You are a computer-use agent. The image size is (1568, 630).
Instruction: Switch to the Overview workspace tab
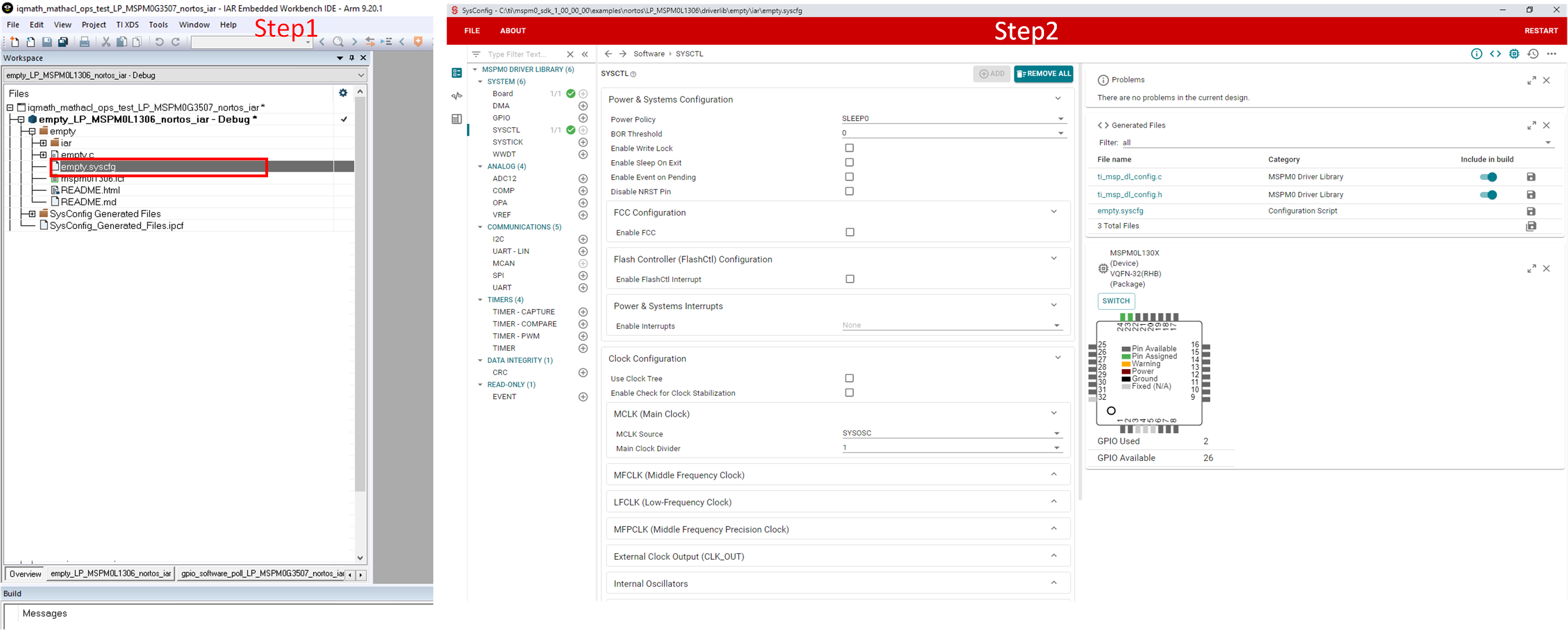(x=25, y=574)
